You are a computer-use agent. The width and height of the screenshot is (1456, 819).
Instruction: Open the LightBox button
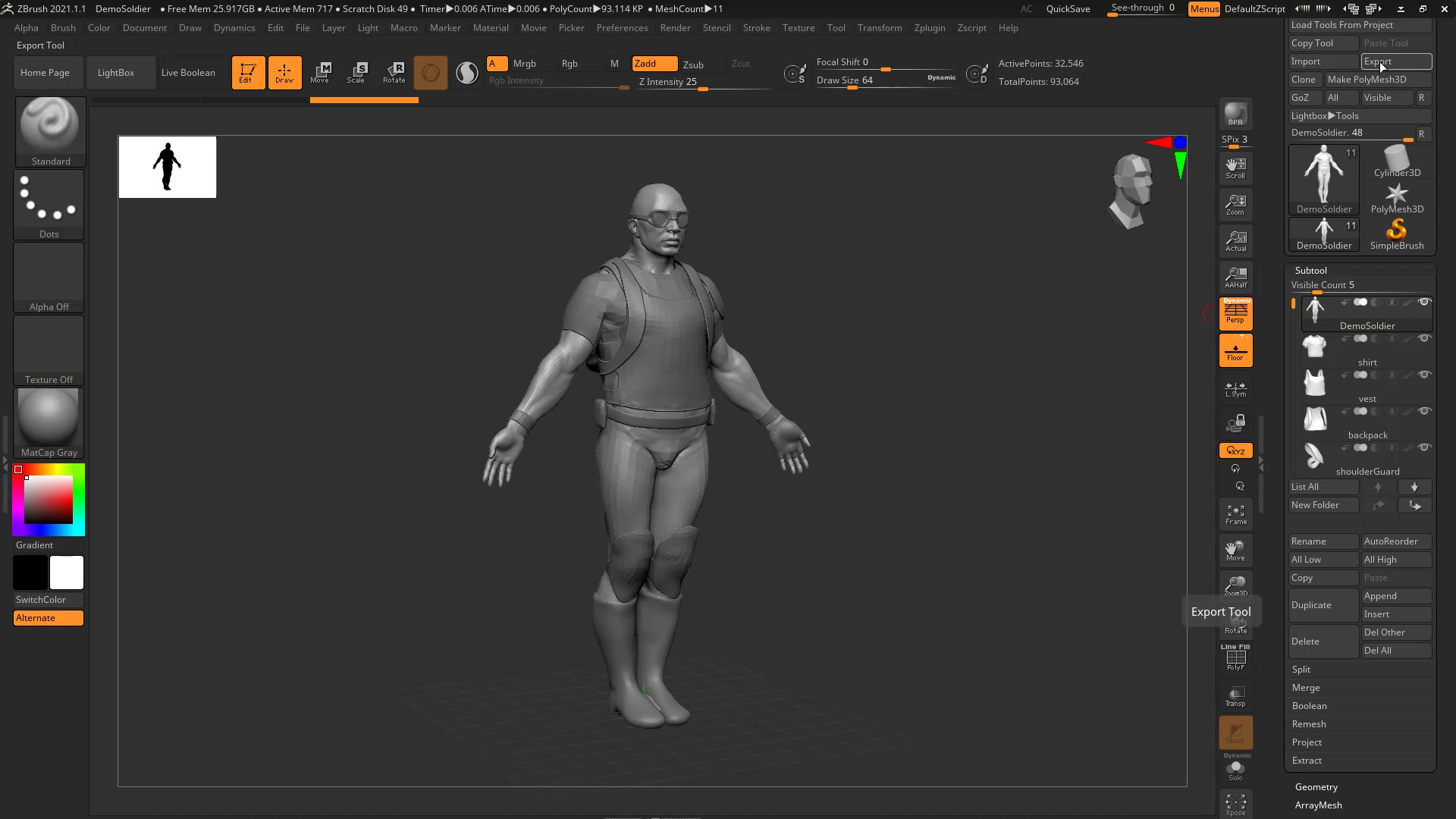tap(121, 73)
